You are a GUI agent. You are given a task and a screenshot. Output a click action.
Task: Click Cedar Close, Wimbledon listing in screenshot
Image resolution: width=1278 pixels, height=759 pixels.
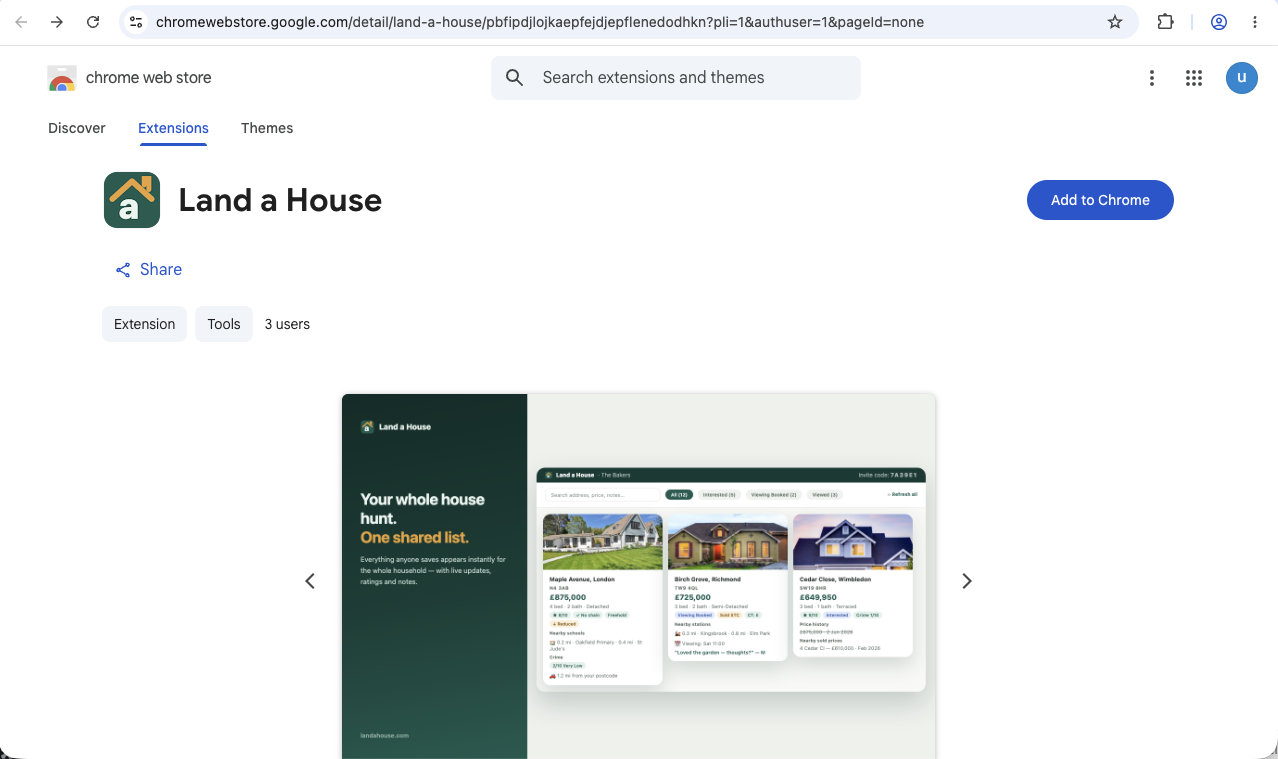coord(852,585)
